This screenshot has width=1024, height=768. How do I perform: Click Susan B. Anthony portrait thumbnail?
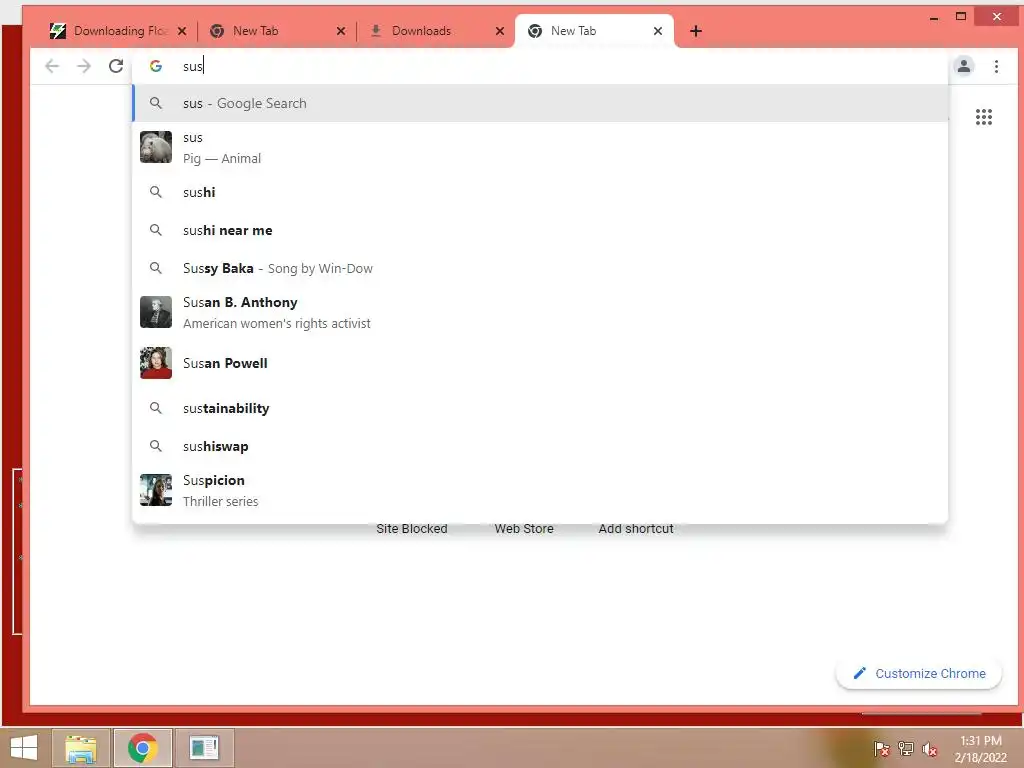tap(156, 312)
